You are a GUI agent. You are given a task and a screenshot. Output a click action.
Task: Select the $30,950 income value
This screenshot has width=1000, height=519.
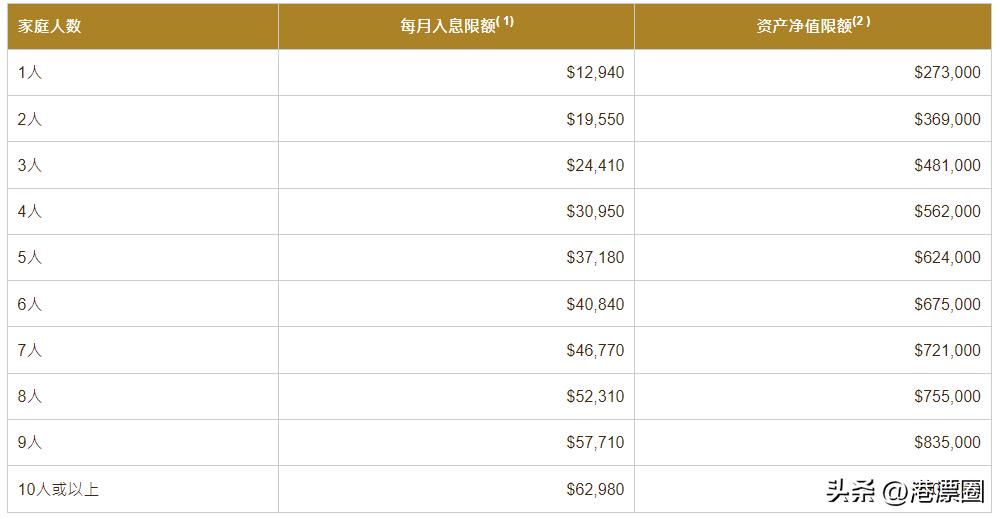point(595,212)
